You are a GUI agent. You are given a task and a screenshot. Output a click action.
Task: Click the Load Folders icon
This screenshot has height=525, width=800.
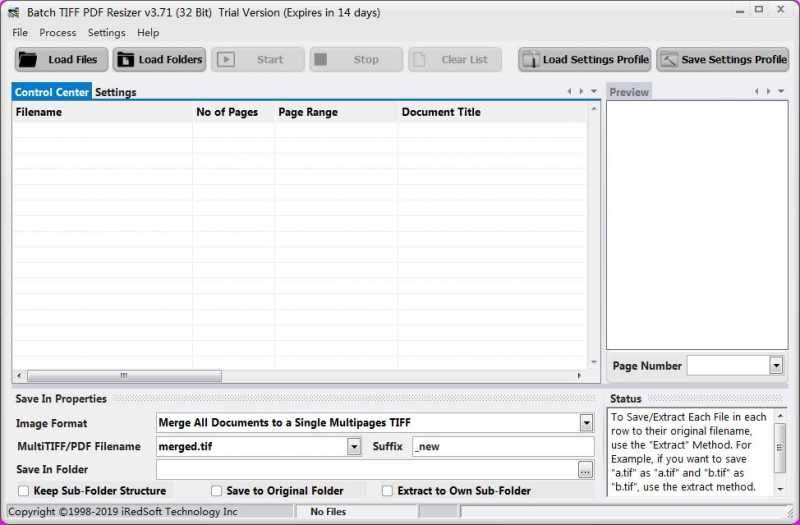(126, 59)
